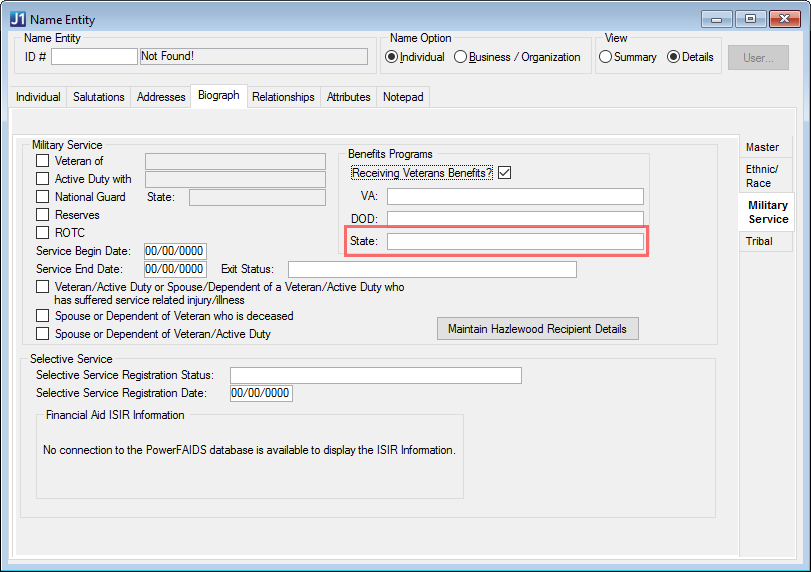Open the Relationships tab
Image resolution: width=811 pixels, height=572 pixels.
[x=283, y=97]
